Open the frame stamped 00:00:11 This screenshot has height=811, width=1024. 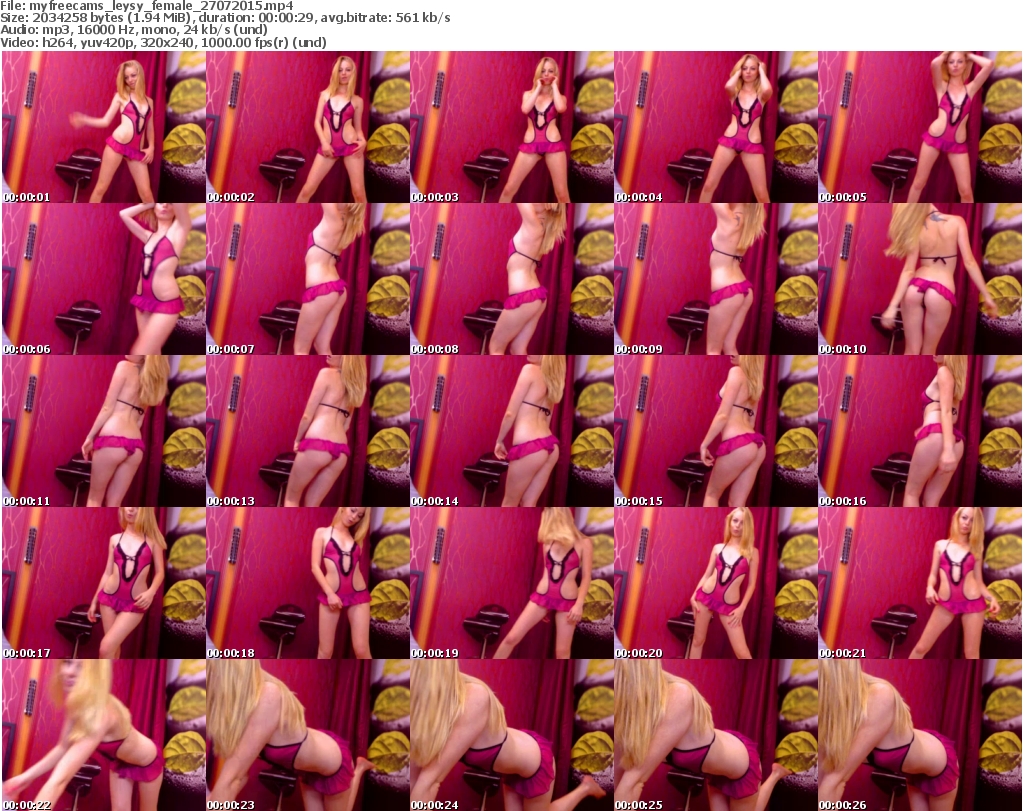point(104,431)
